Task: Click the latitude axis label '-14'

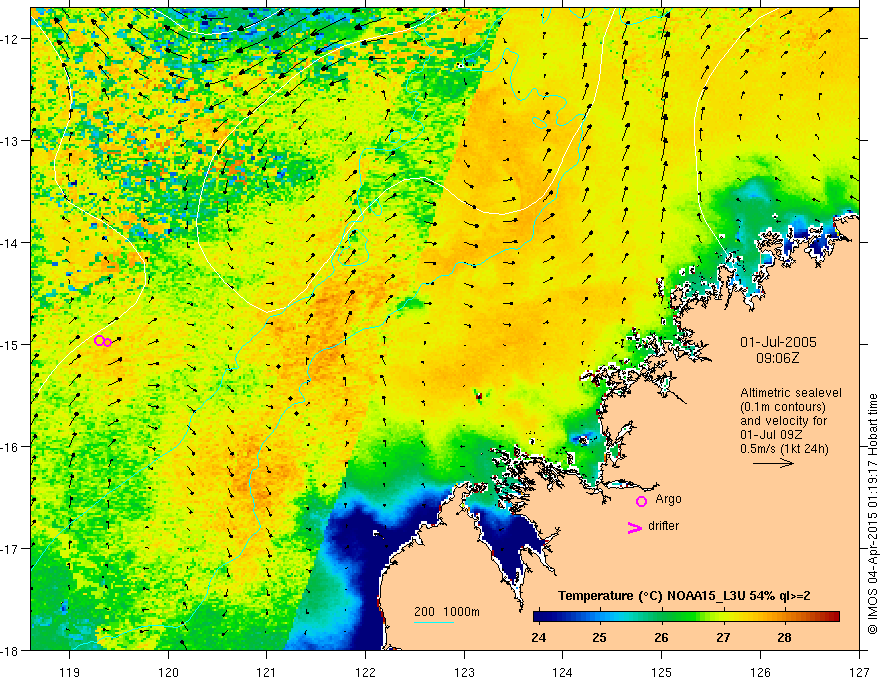Action: click(11, 242)
